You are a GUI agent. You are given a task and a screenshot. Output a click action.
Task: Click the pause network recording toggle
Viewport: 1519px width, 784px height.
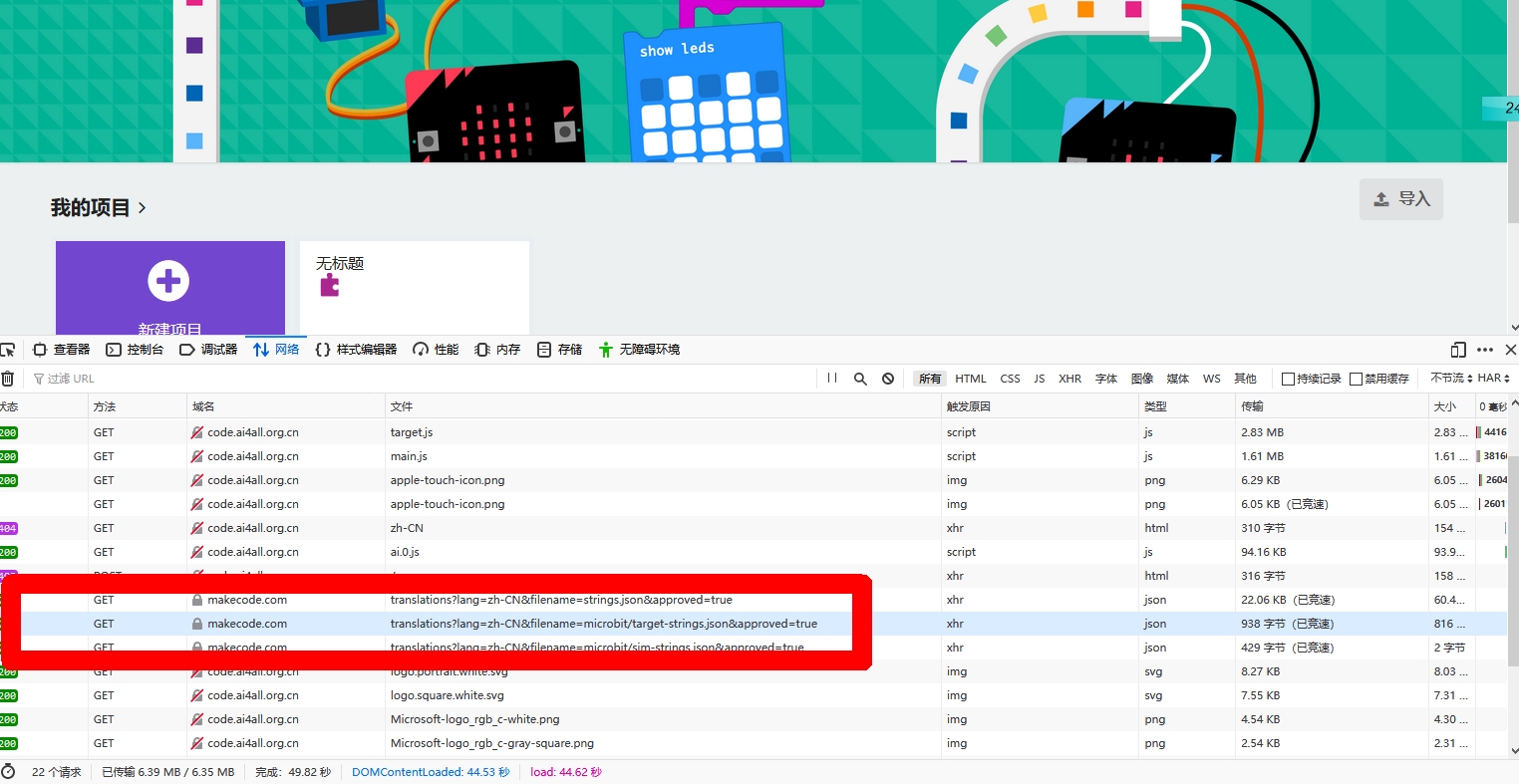pos(831,379)
